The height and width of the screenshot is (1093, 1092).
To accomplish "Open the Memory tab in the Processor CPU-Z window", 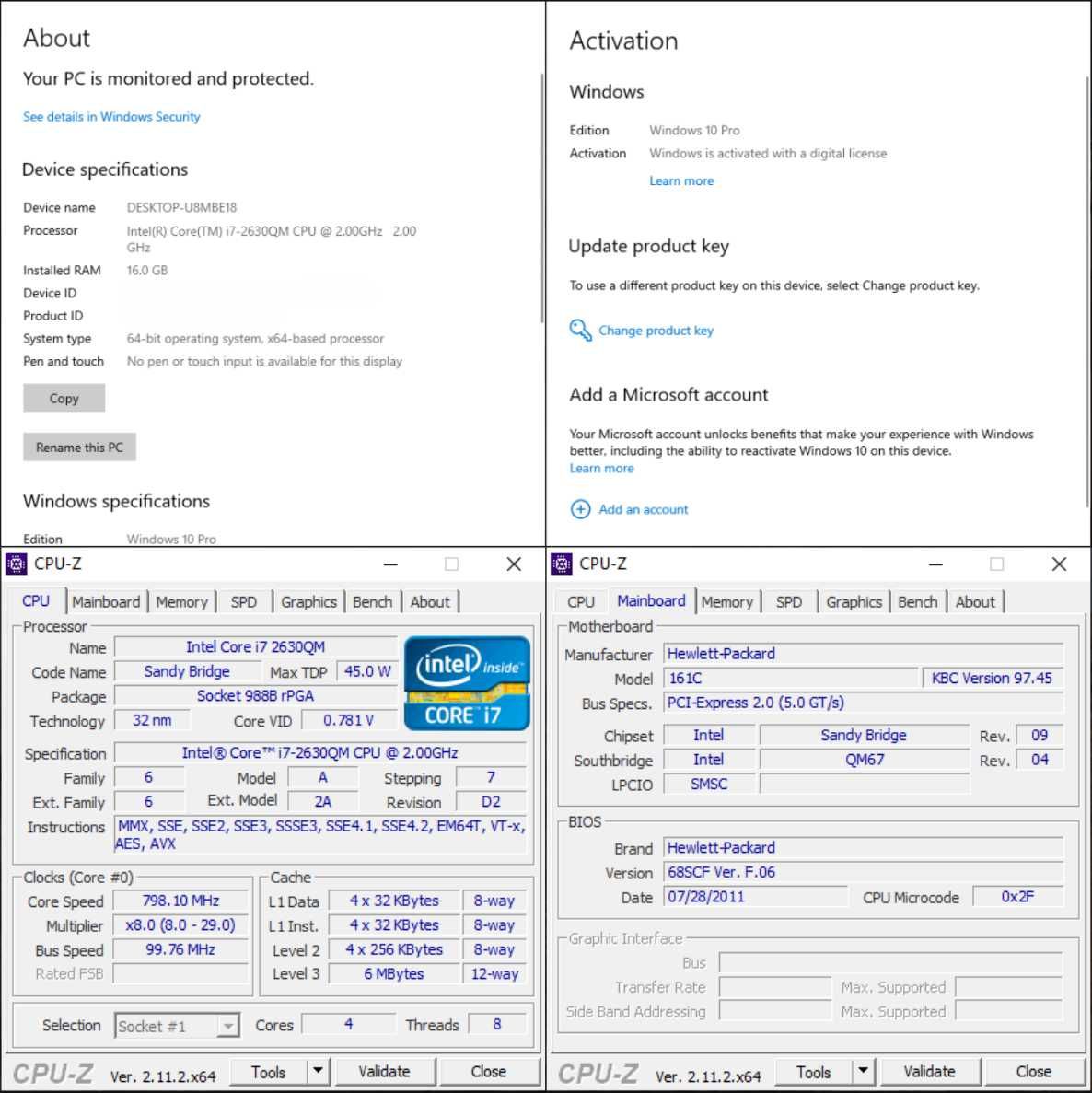I will [x=182, y=601].
